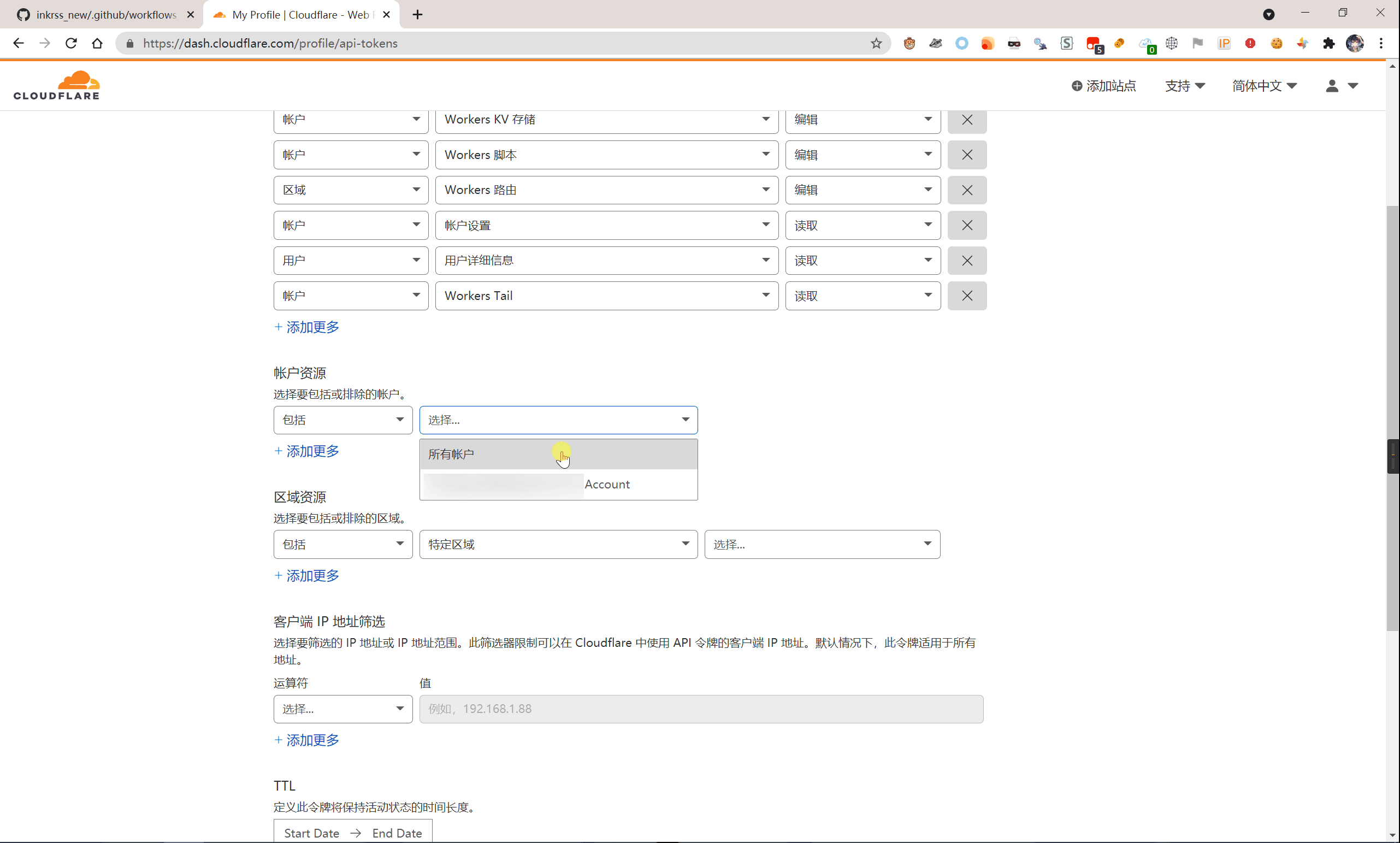Open Workers 路由 permission dropdown

click(606, 190)
